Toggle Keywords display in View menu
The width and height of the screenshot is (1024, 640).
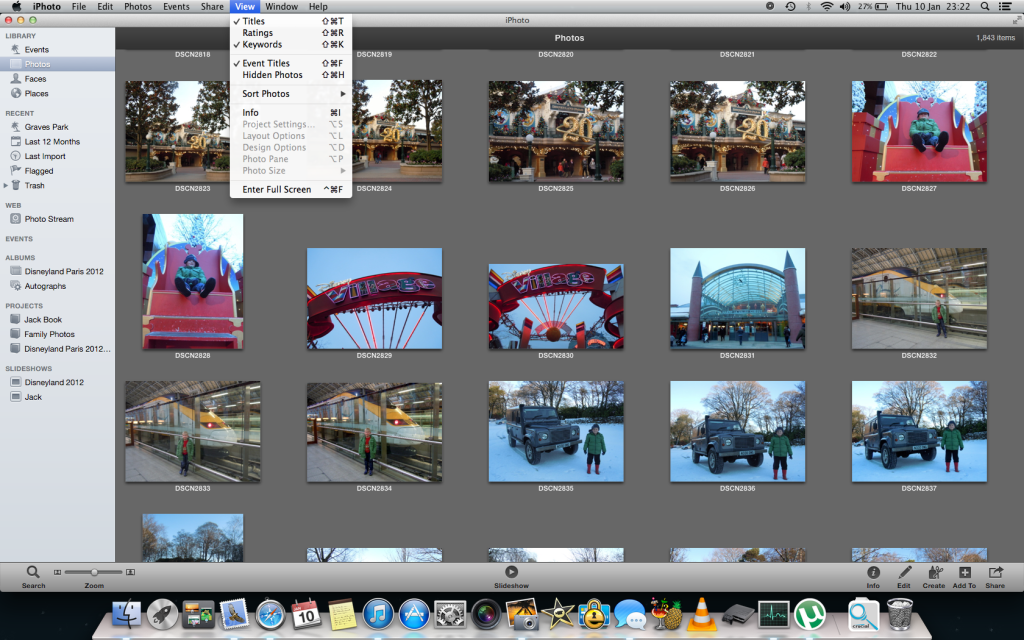click(x=262, y=44)
